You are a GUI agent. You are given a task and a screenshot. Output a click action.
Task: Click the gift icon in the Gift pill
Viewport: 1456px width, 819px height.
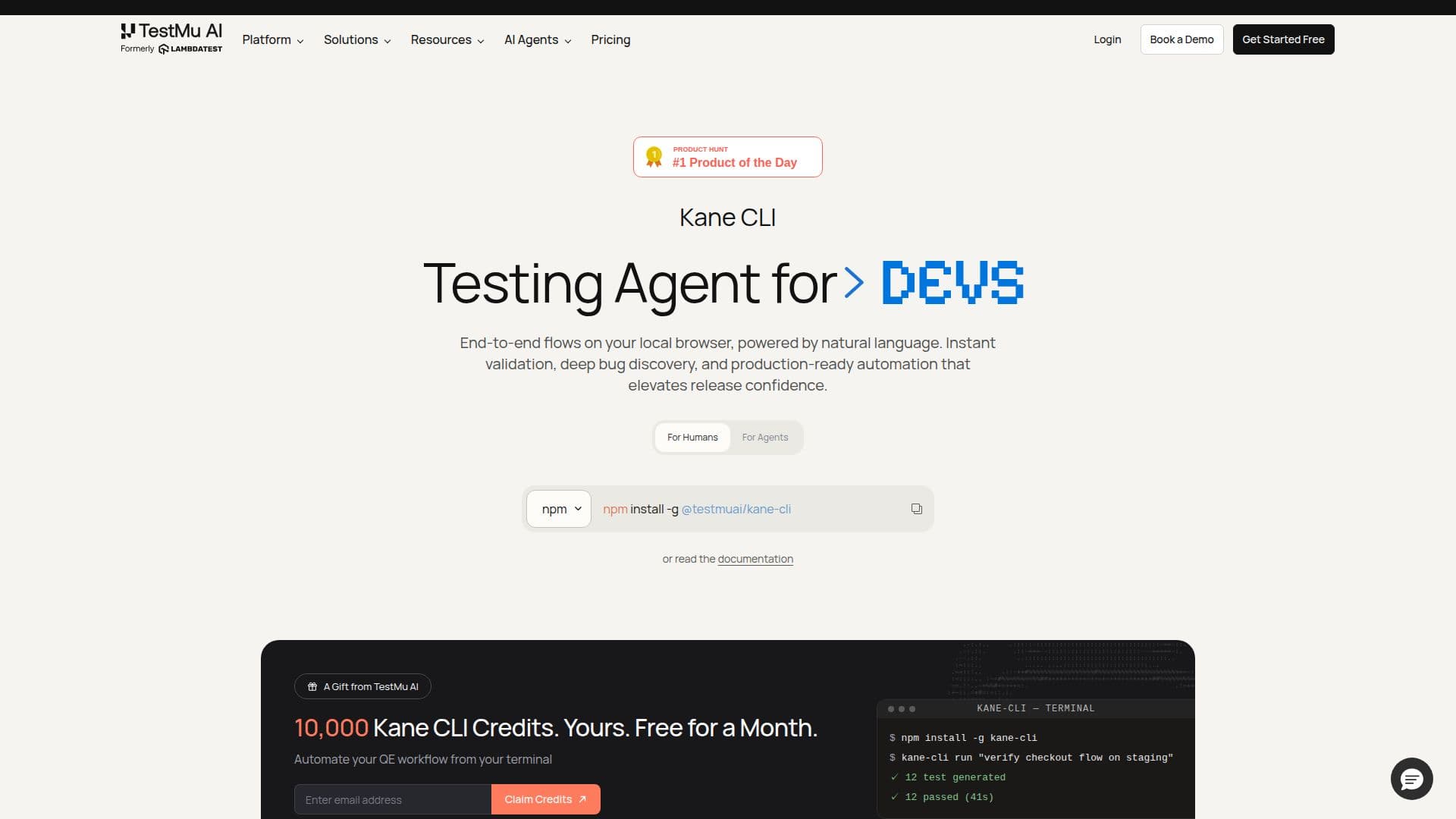point(312,687)
